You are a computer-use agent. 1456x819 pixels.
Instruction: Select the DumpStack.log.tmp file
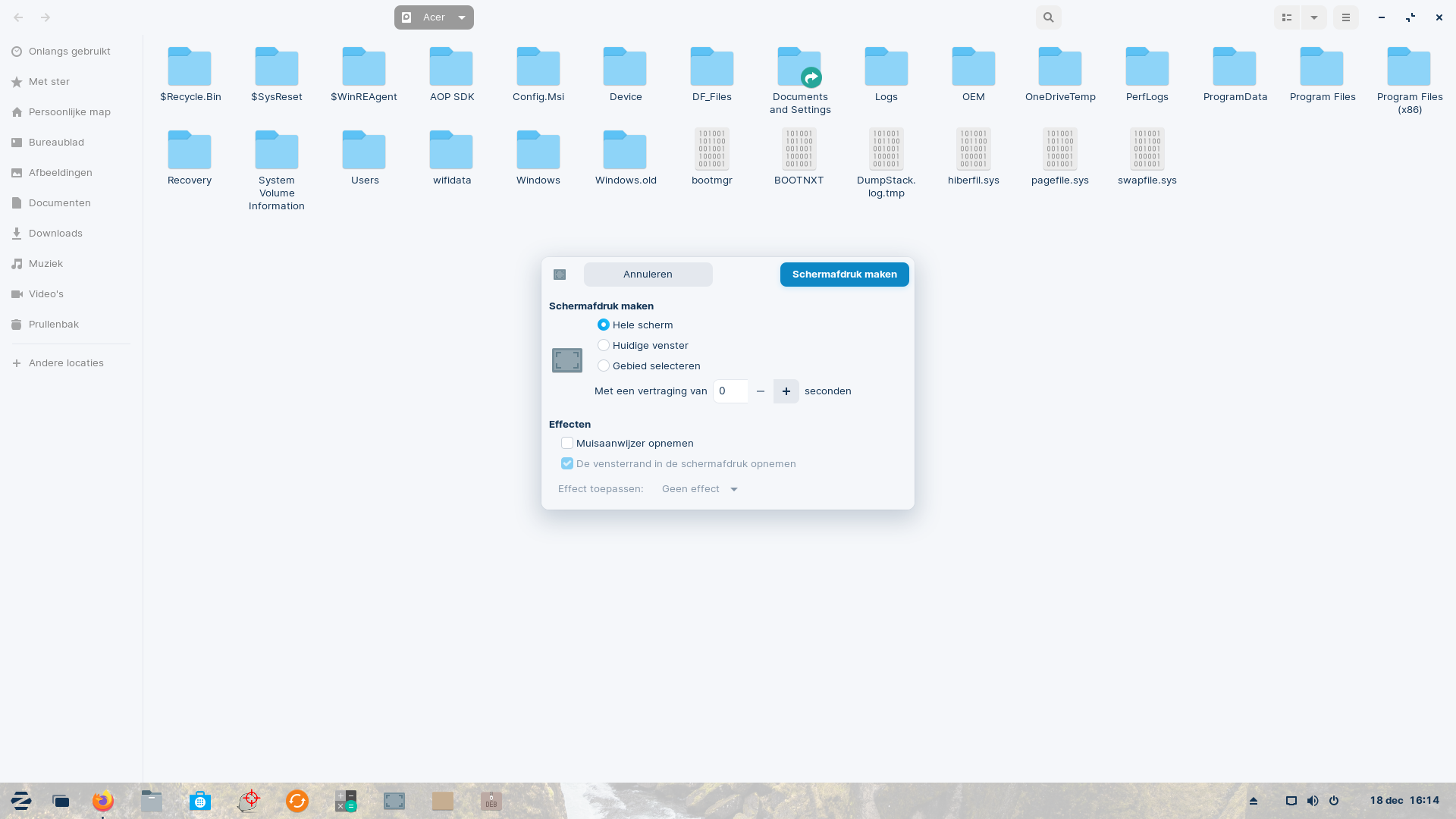pyautogui.click(x=886, y=163)
